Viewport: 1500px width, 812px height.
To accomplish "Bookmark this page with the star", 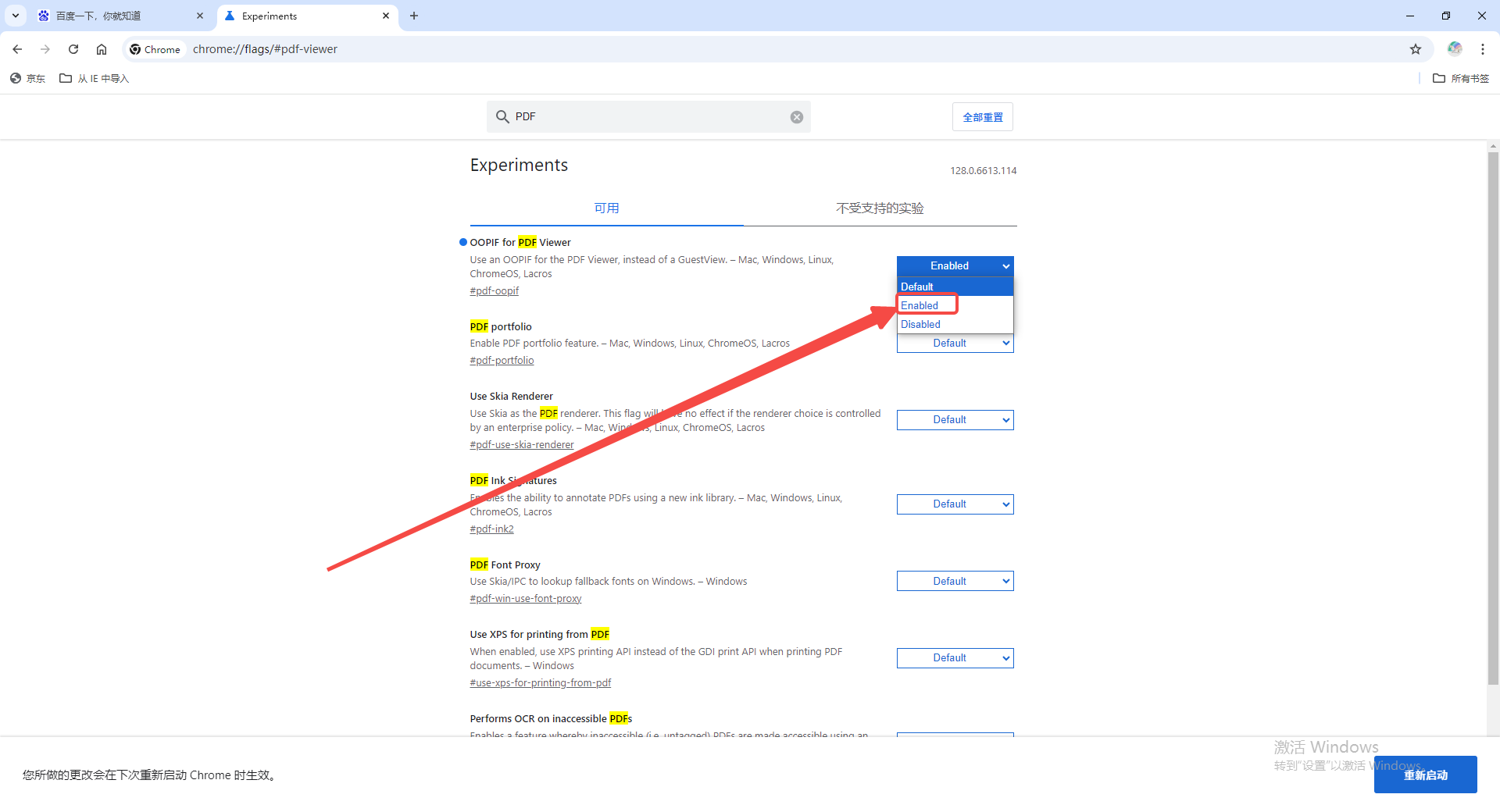I will [x=1416, y=49].
